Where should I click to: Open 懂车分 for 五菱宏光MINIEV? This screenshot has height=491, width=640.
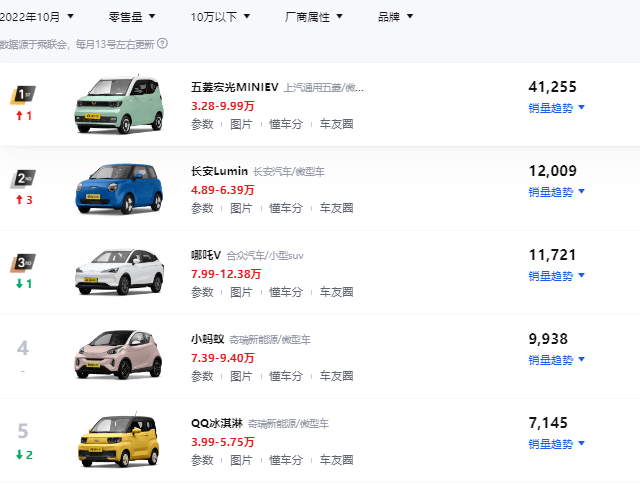(286, 124)
